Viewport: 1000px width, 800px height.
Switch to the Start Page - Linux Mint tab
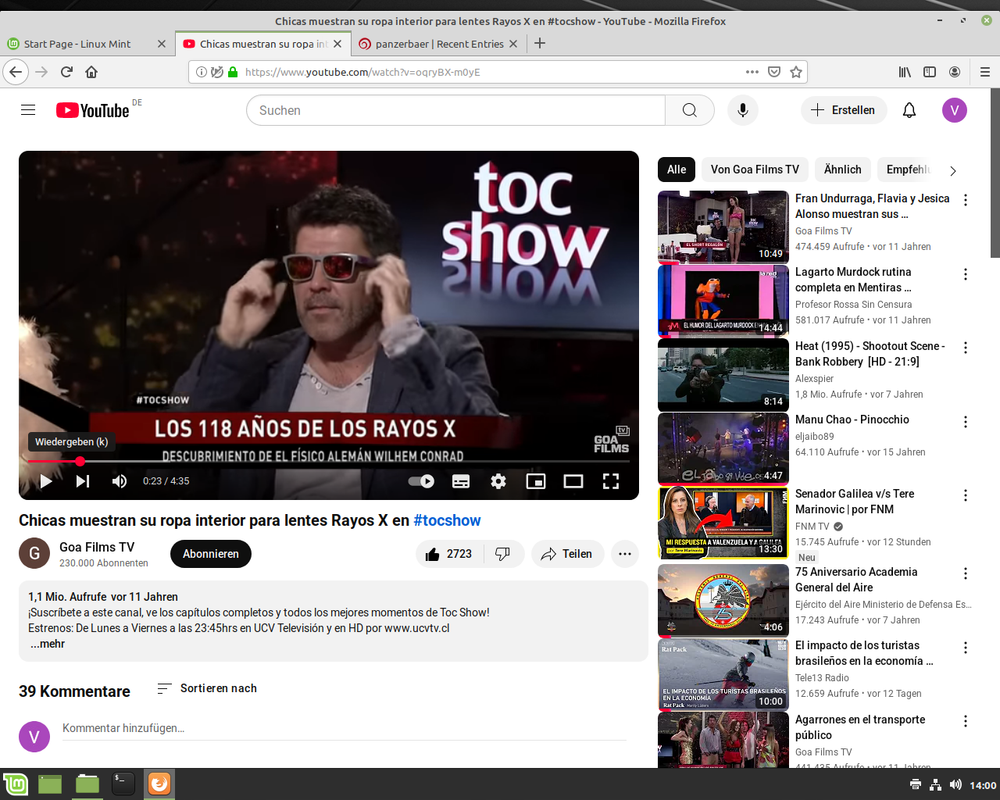87,44
